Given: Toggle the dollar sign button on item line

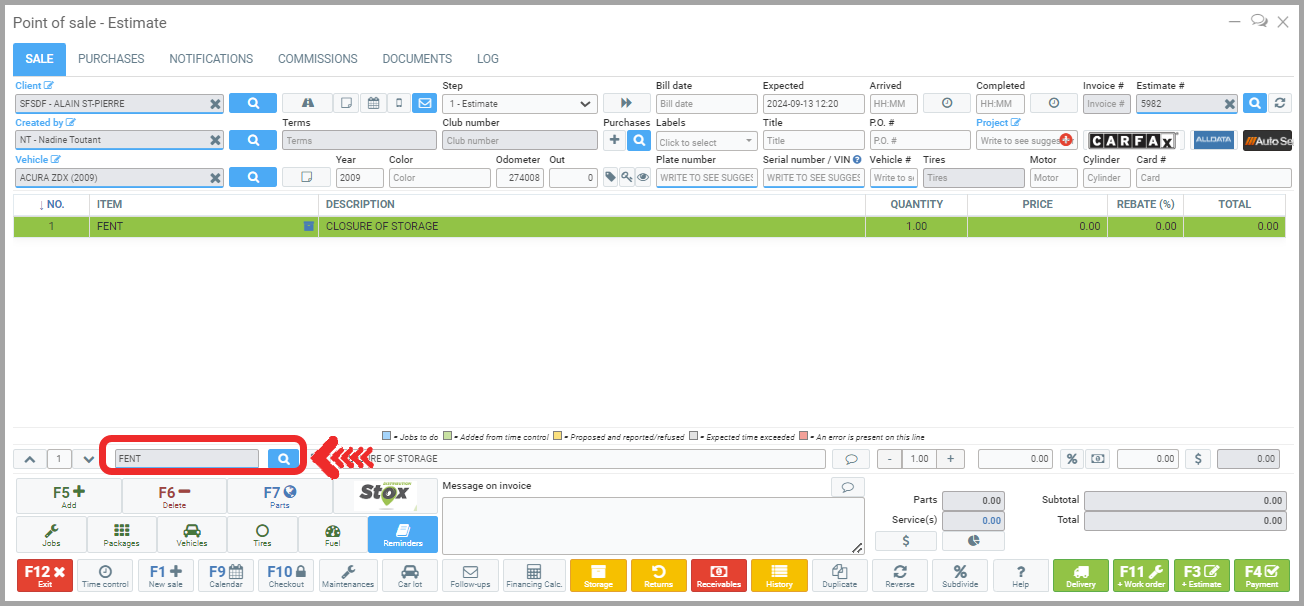Looking at the screenshot, I should [1199, 459].
